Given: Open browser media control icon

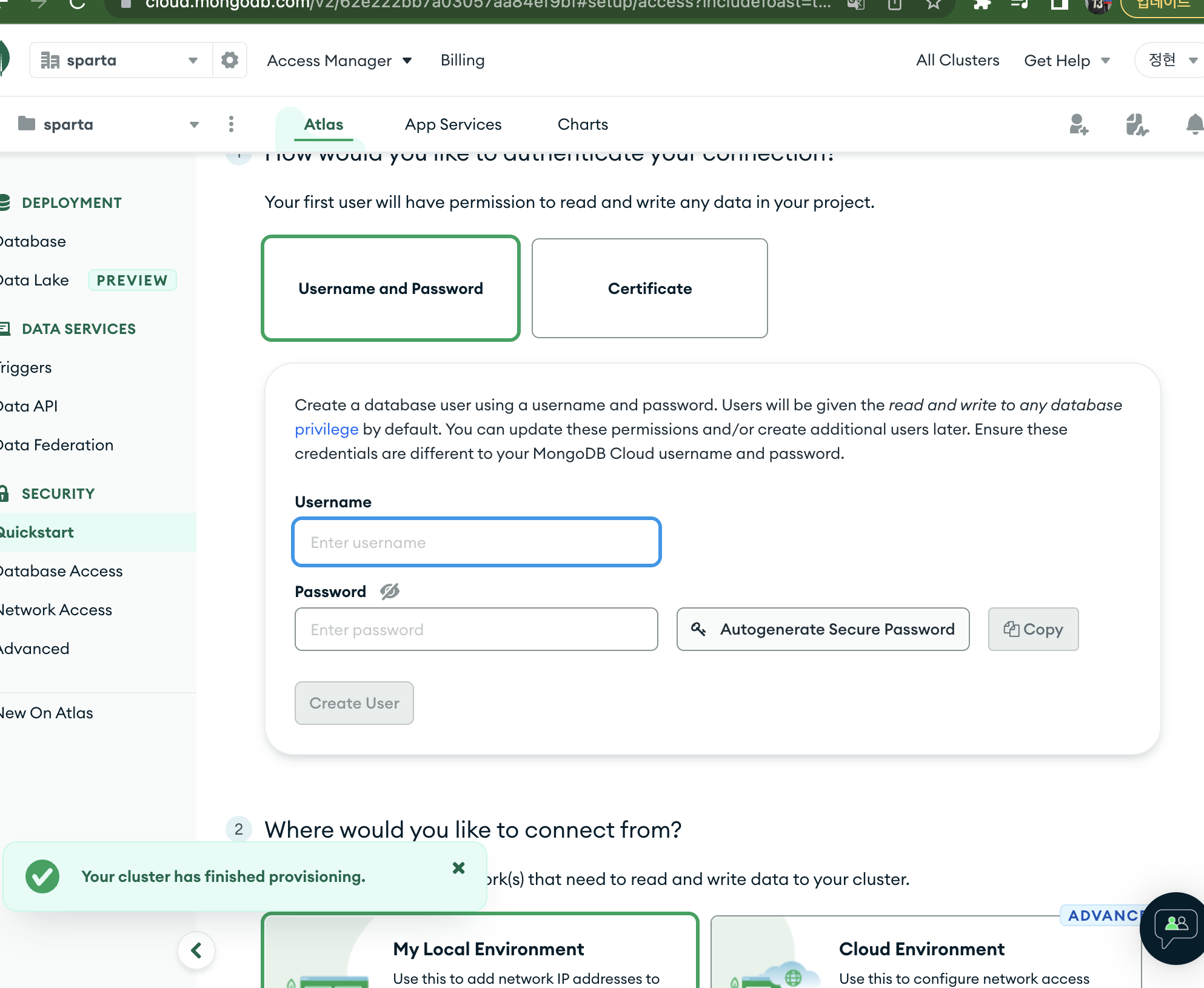Looking at the screenshot, I should pyautogui.click(x=1020, y=5).
